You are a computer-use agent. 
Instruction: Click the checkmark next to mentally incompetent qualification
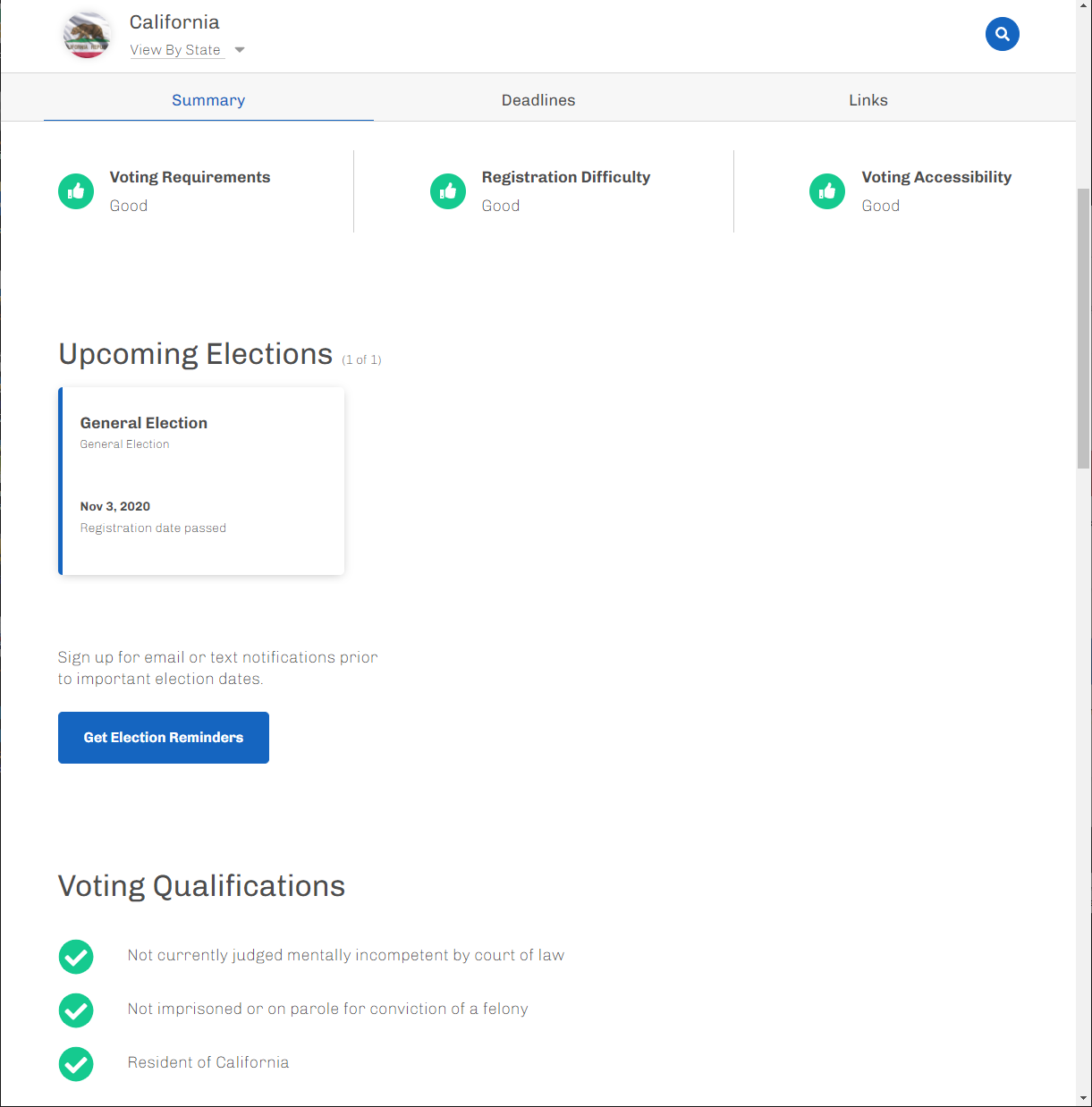(x=76, y=956)
